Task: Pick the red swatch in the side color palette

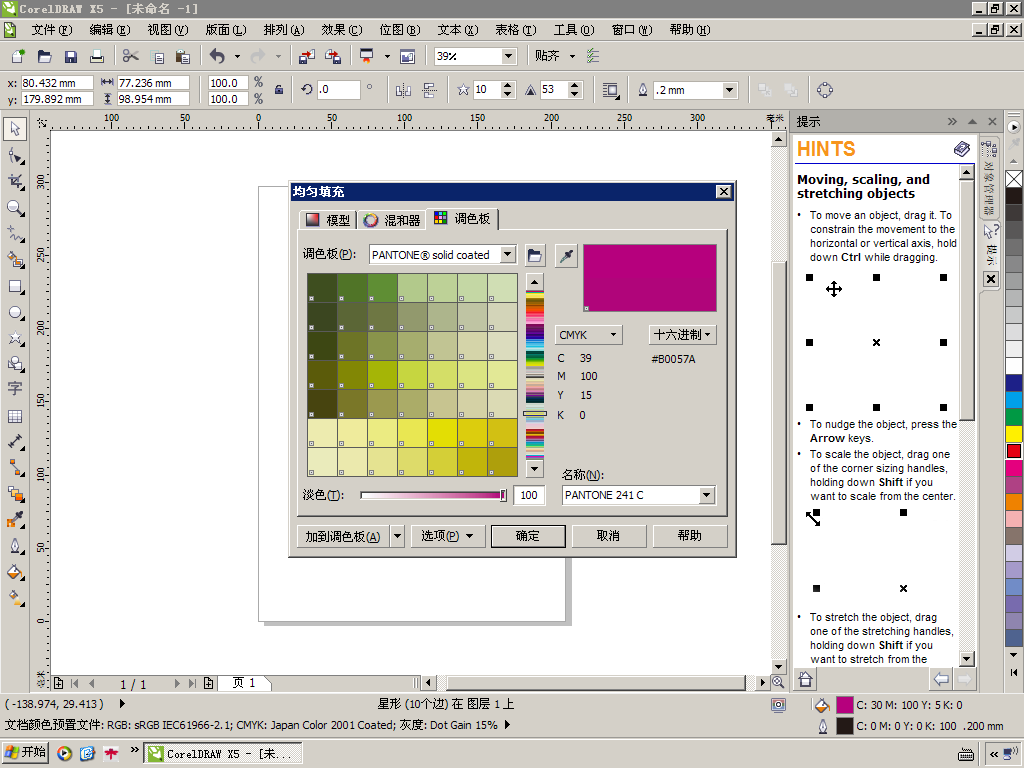Action: [1014, 451]
